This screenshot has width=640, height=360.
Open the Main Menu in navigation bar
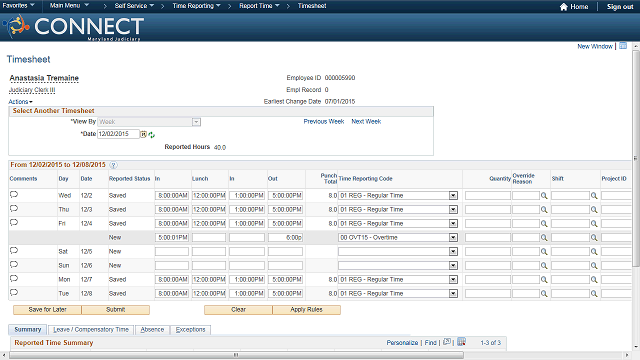69,6
